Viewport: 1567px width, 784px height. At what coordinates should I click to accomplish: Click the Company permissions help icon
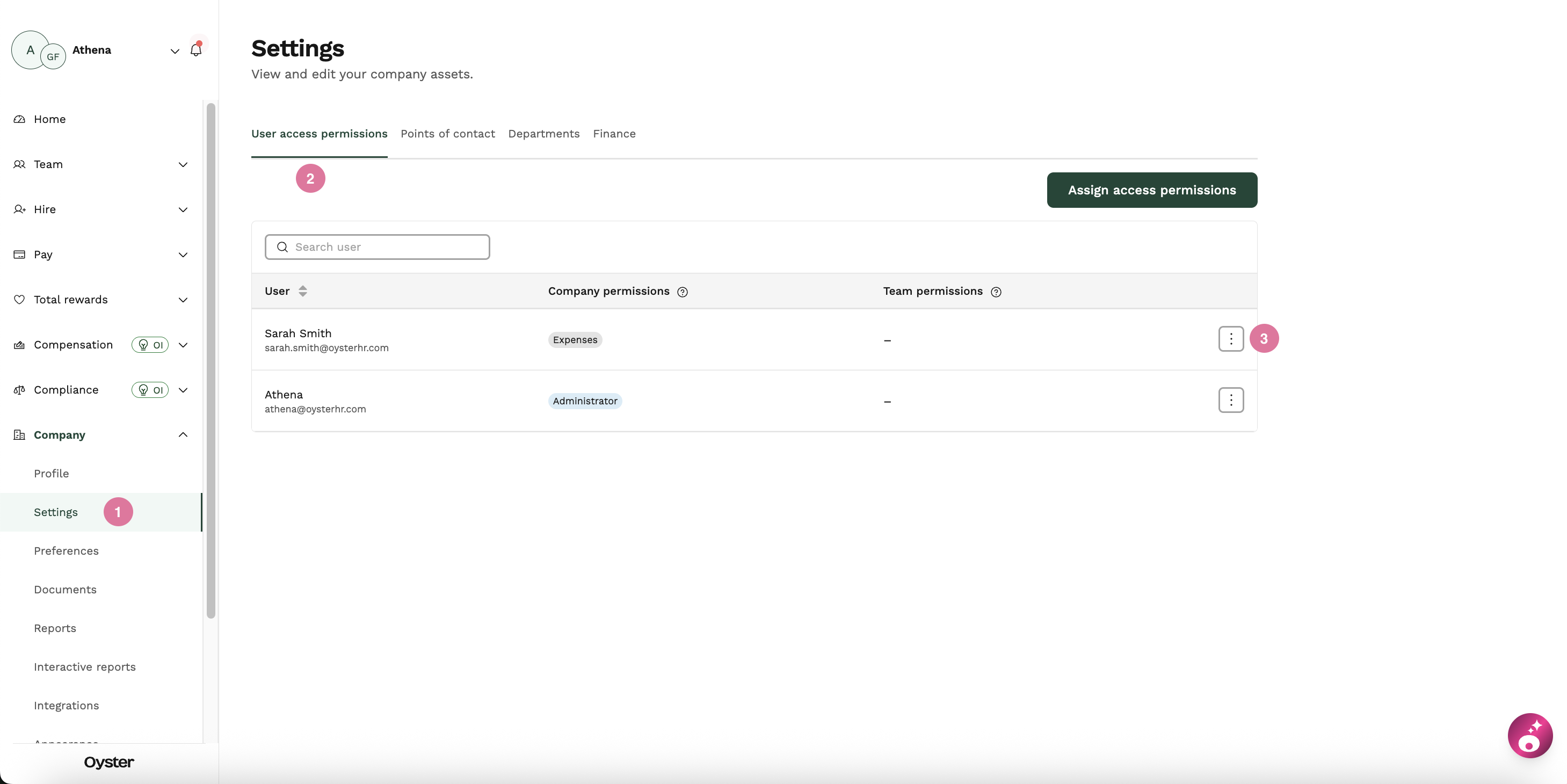tap(683, 292)
